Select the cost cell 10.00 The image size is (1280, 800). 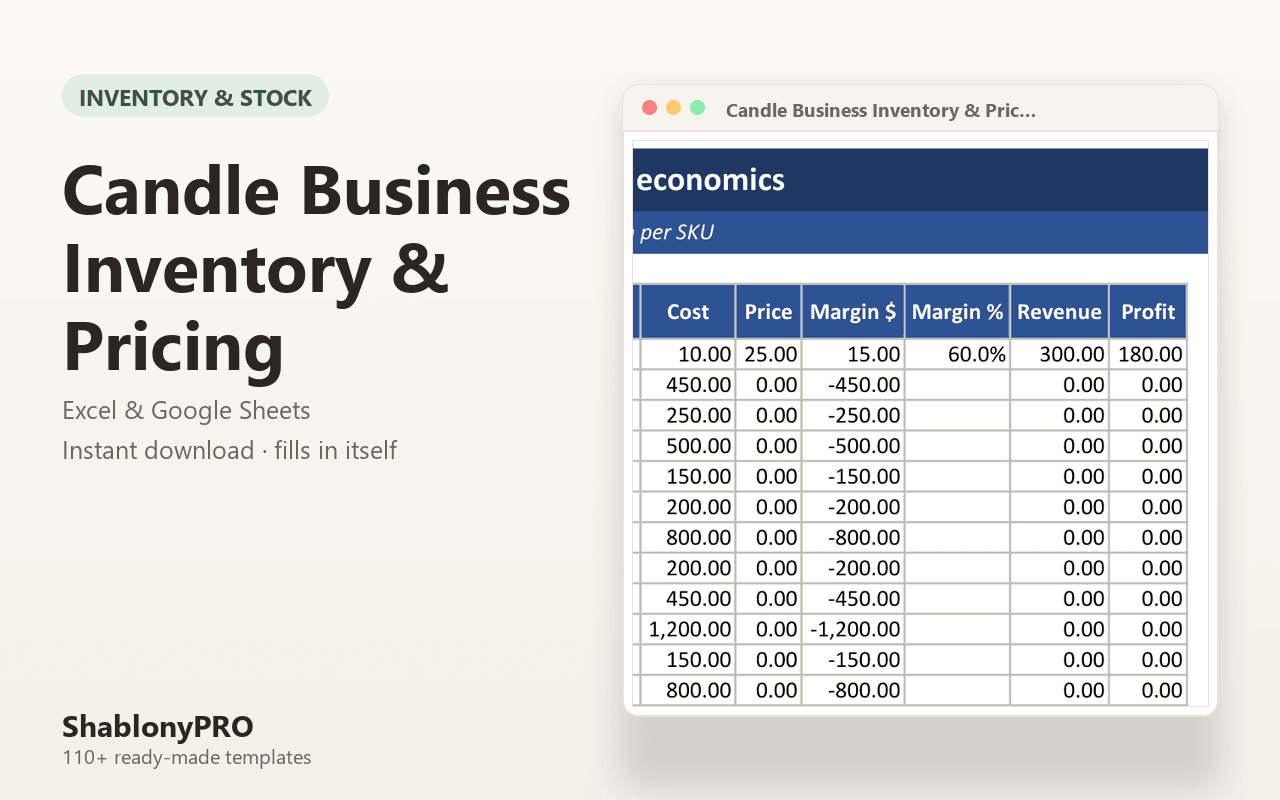688,354
